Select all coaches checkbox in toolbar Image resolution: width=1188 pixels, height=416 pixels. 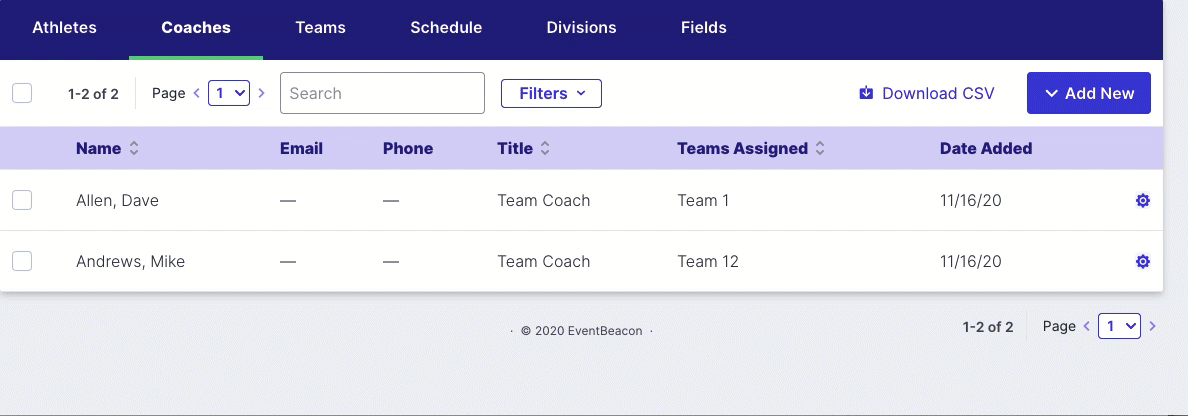[22, 93]
